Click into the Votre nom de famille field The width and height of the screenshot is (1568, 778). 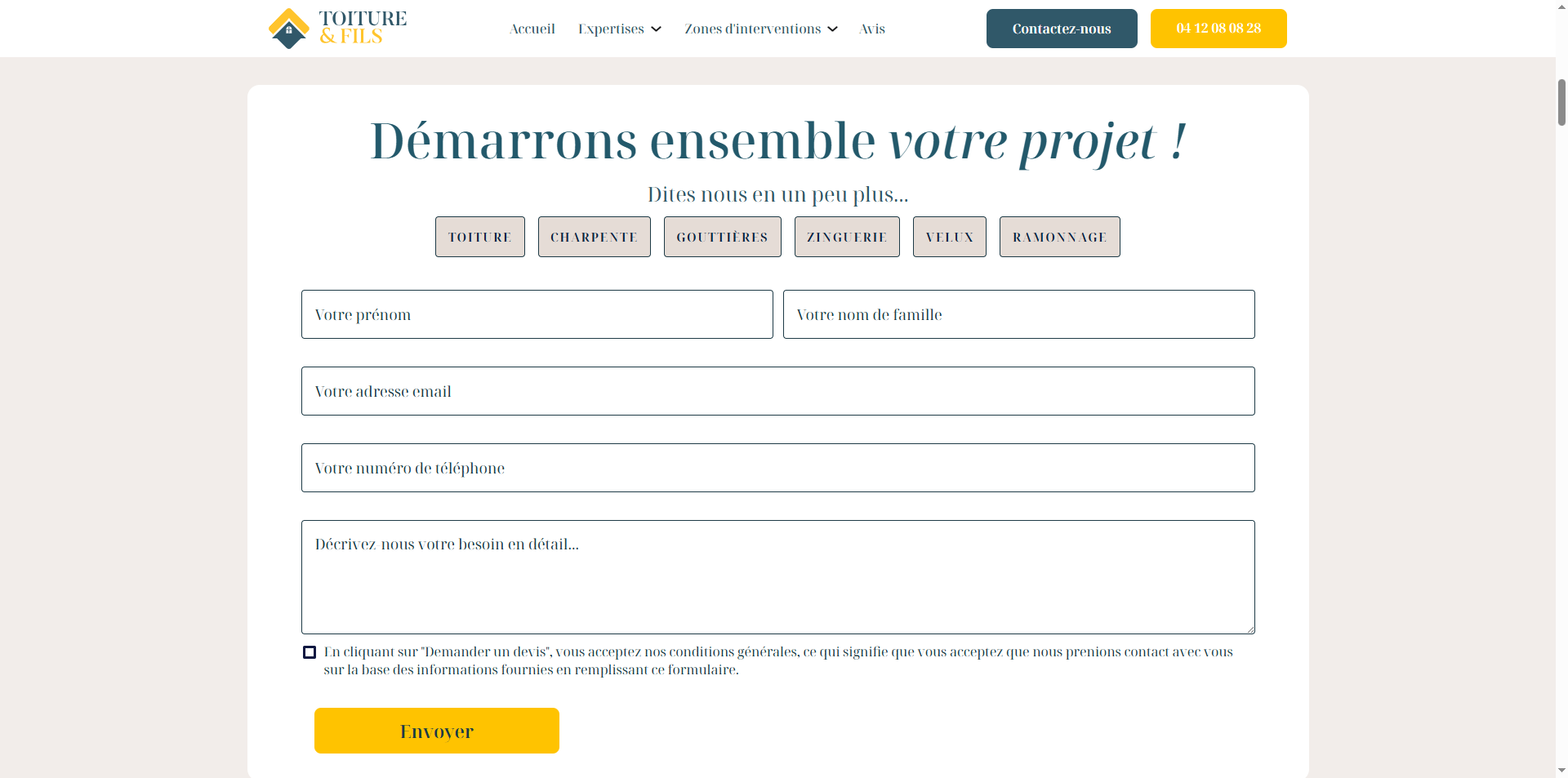click(x=1018, y=314)
